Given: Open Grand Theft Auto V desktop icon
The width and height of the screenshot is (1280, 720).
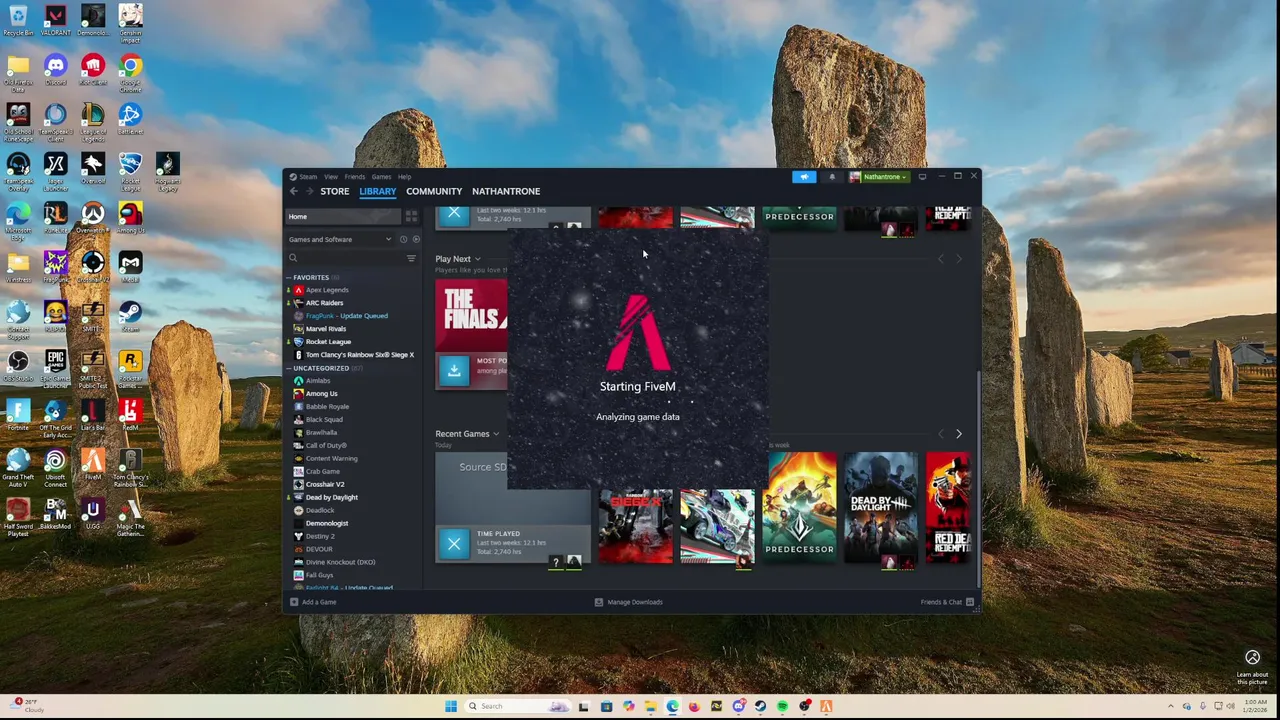Looking at the screenshot, I should (18, 464).
